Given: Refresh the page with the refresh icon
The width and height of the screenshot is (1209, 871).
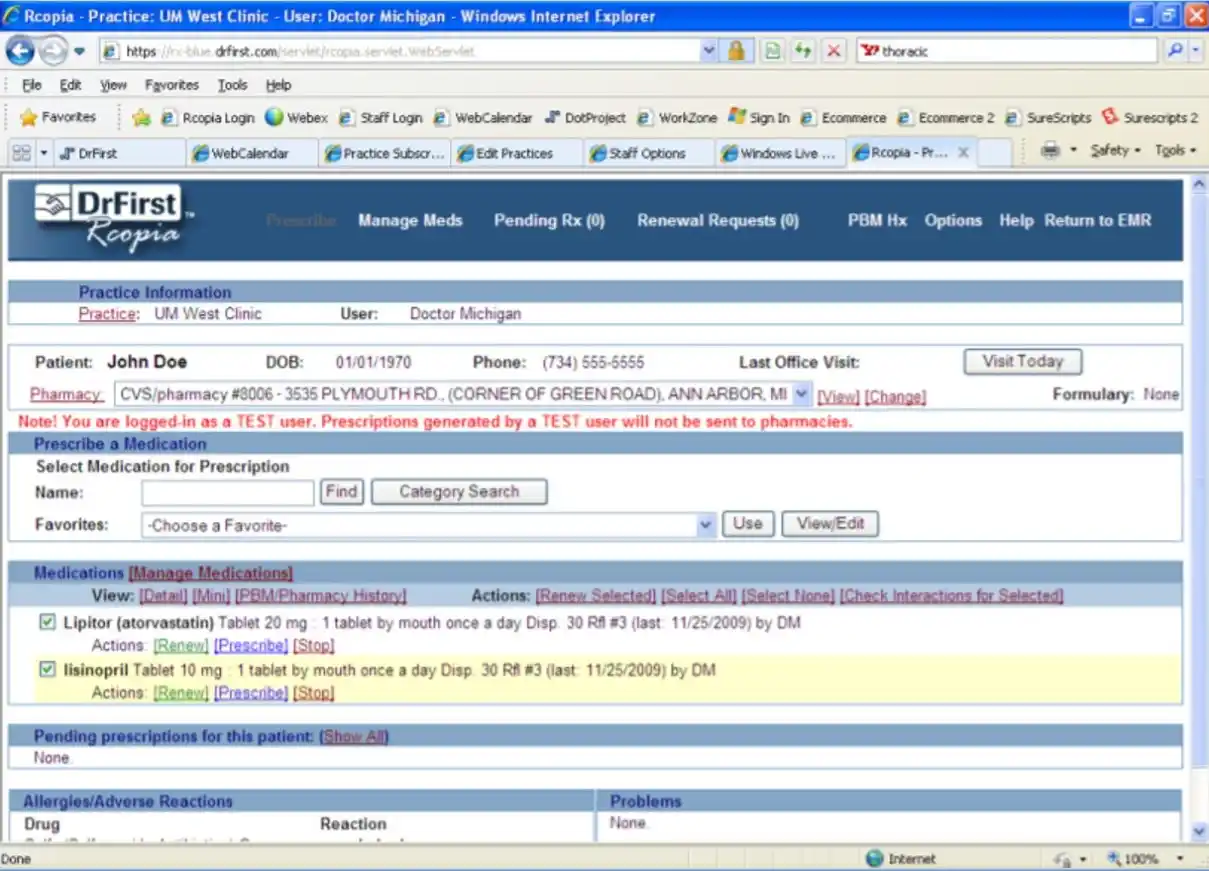Looking at the screenshot, I should pos(803,50).
